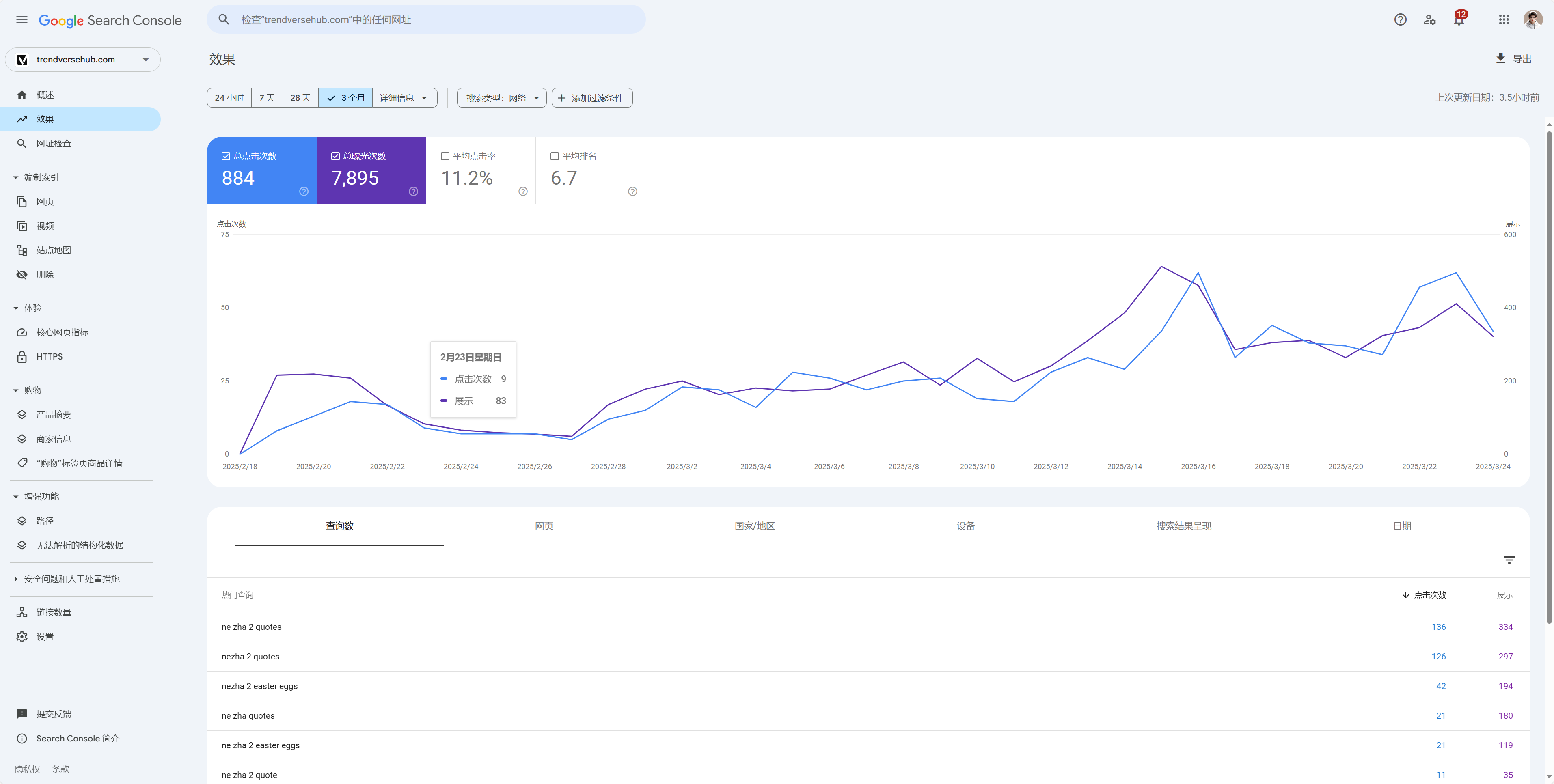Image resolution: width=1554 pixels, height=784 pixels.
Task: Click help icon on 平均排名 card
Action: (632, 191)
